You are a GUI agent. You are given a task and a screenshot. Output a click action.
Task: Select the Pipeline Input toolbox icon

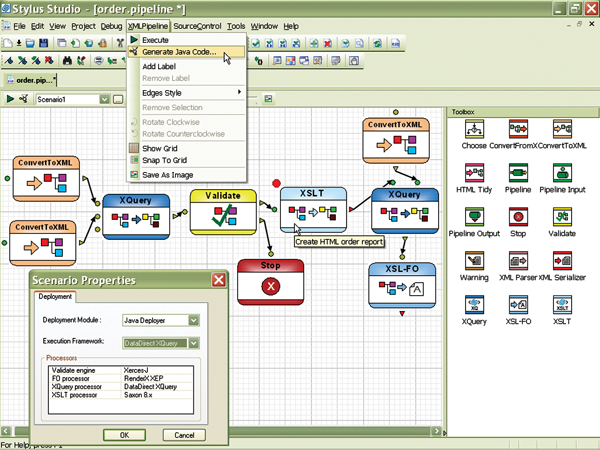[562, 174]
